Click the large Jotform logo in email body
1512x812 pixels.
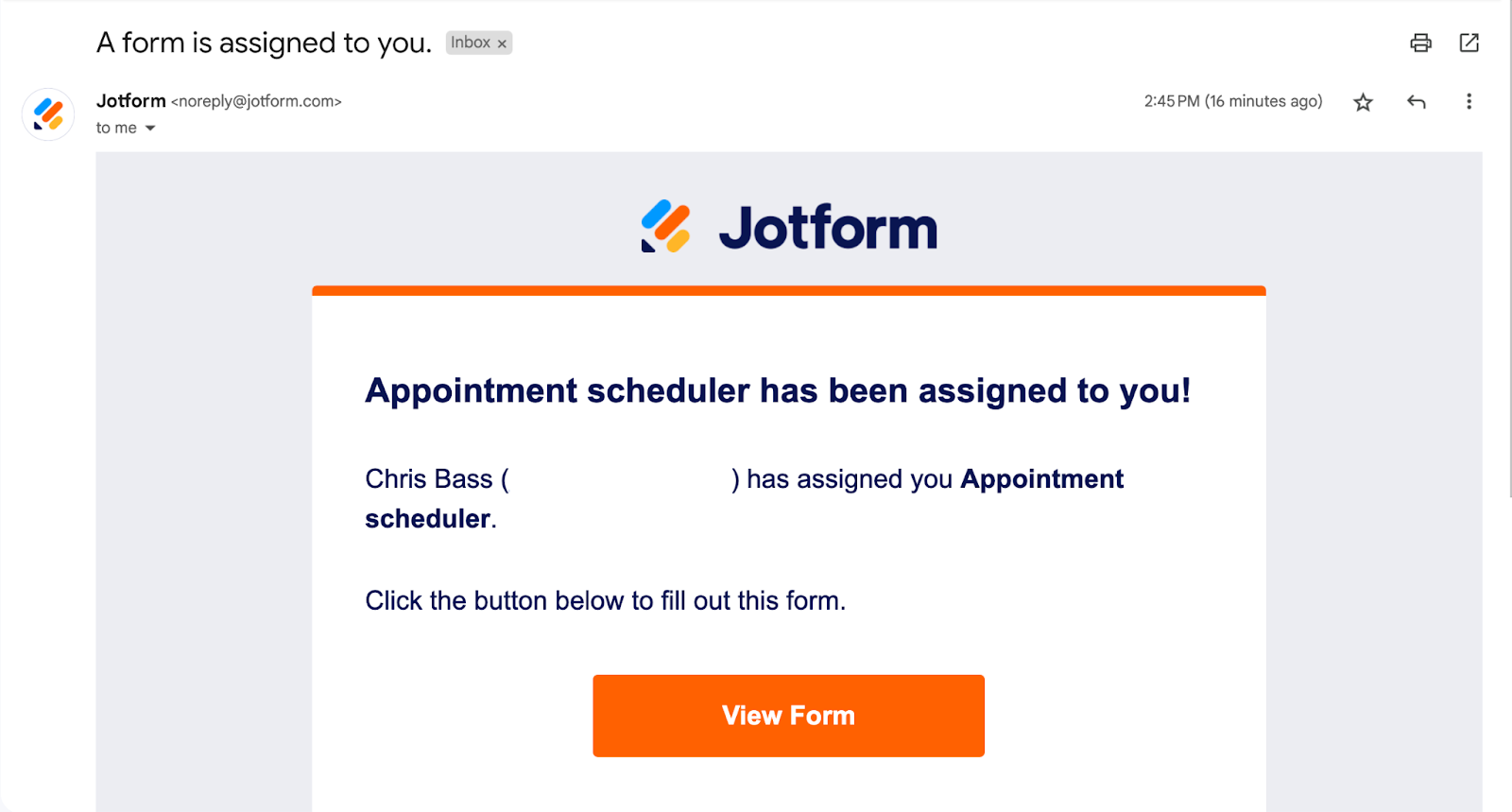click(x=789, y=228)
